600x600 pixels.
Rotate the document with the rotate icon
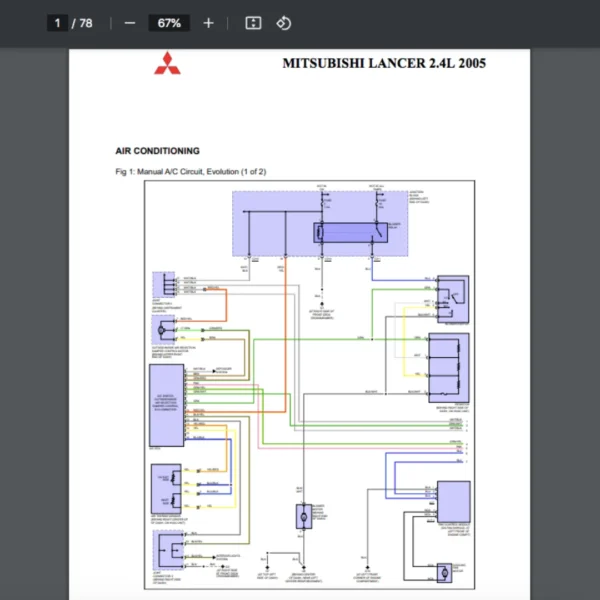(283, 22)
